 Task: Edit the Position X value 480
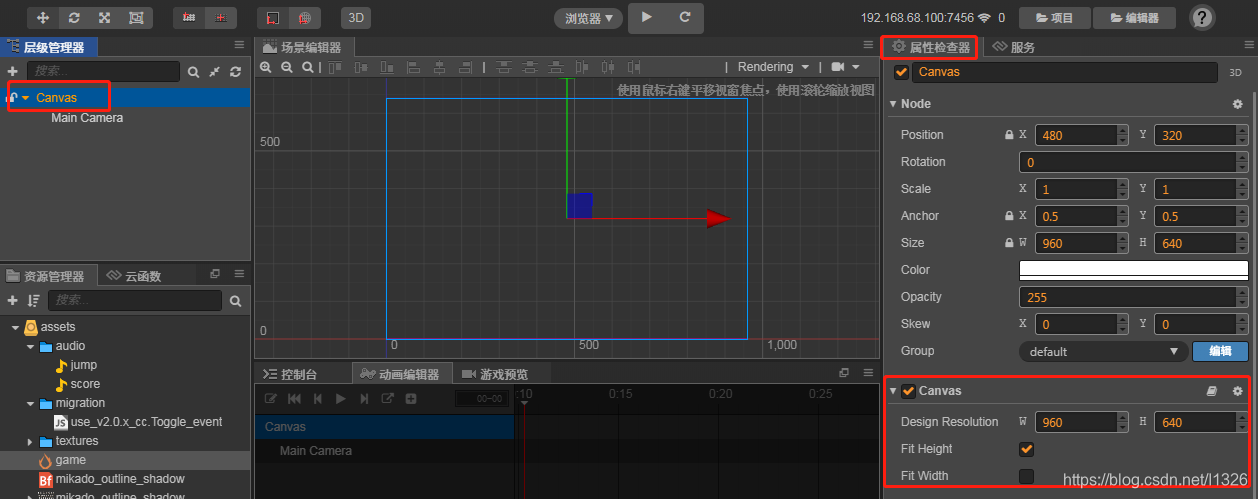1075,135
